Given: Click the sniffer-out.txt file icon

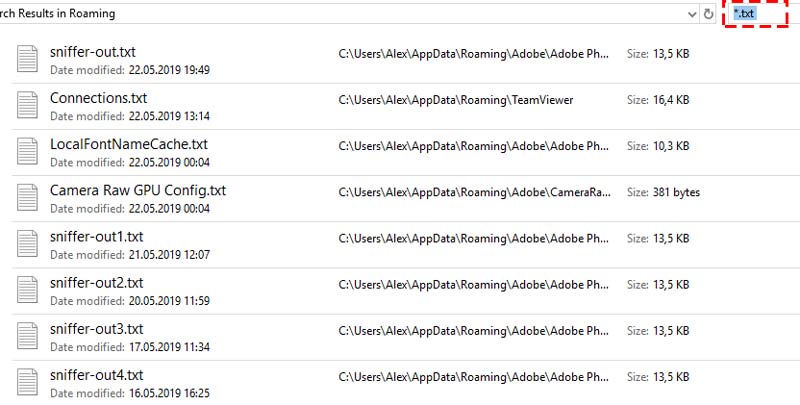Looking at the screenshot, I should [x=27, y=59].
